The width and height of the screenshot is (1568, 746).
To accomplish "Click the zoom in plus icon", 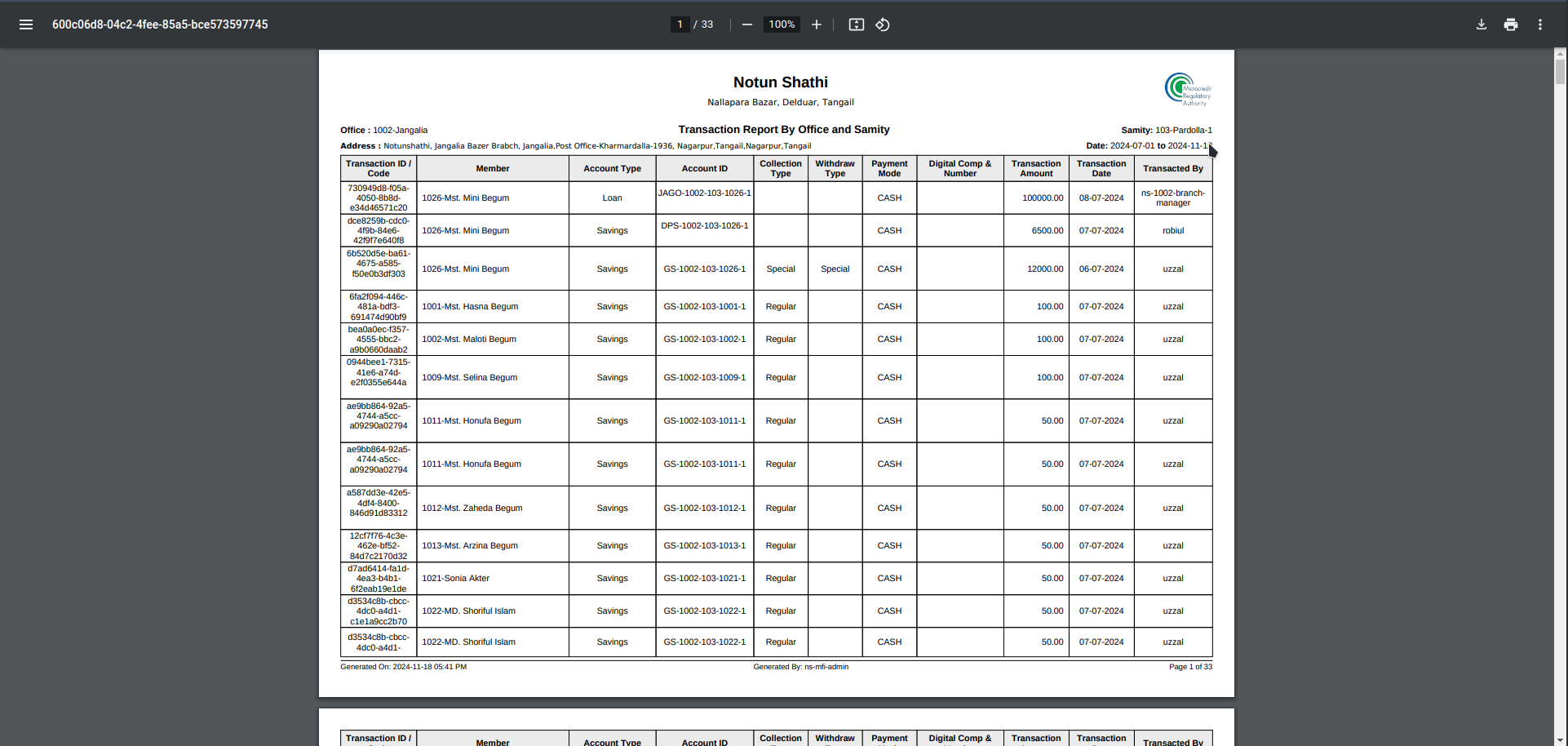I will [817, 24].
